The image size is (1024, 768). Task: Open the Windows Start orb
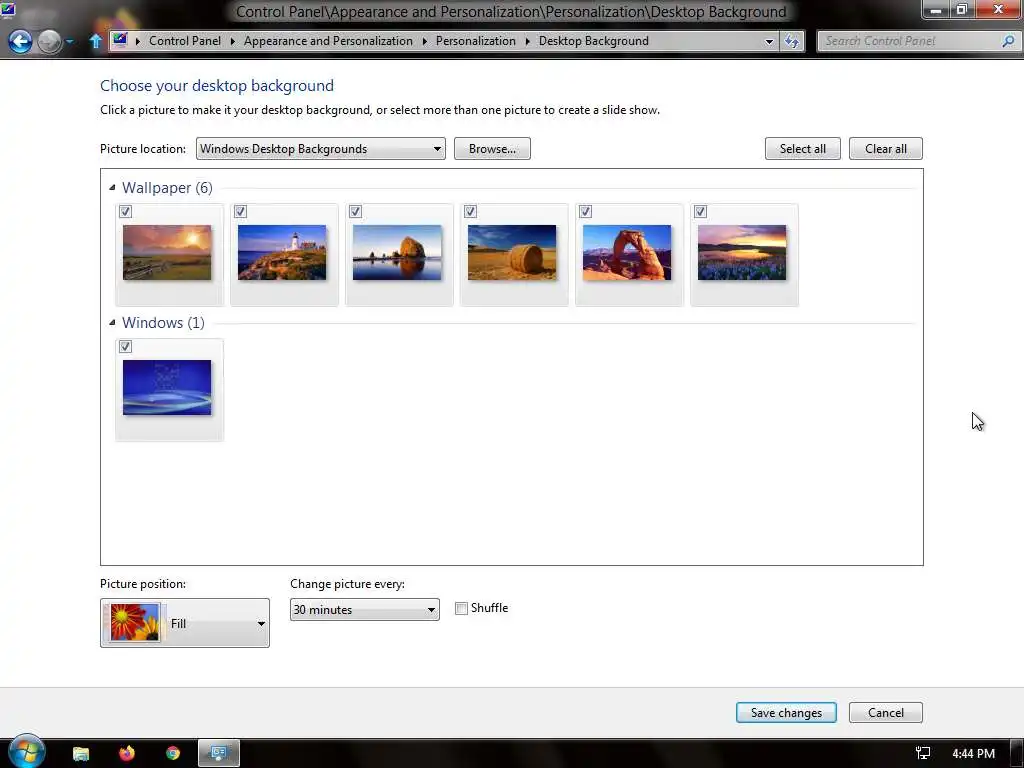click(26, 752)
